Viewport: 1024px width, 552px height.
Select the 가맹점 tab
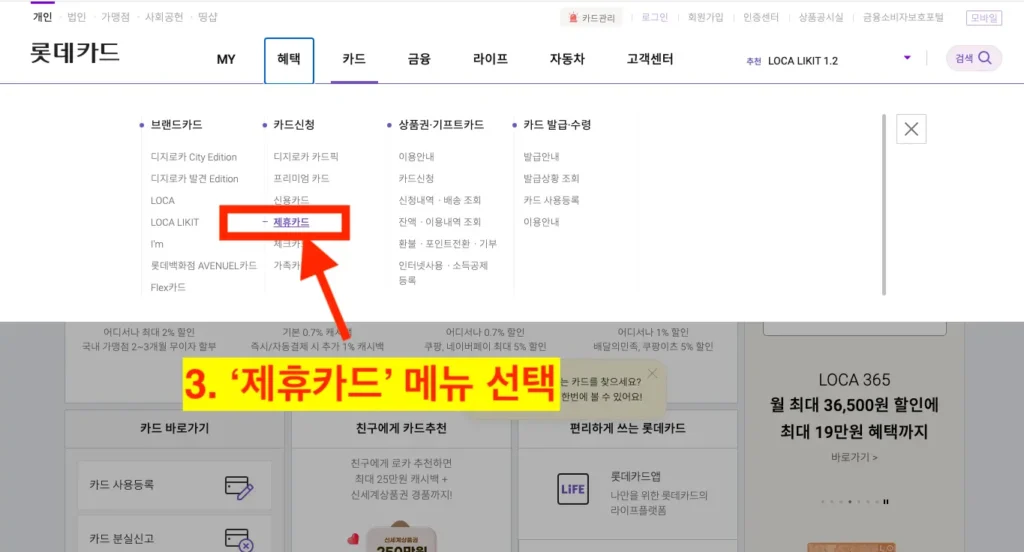coord(116,17)
